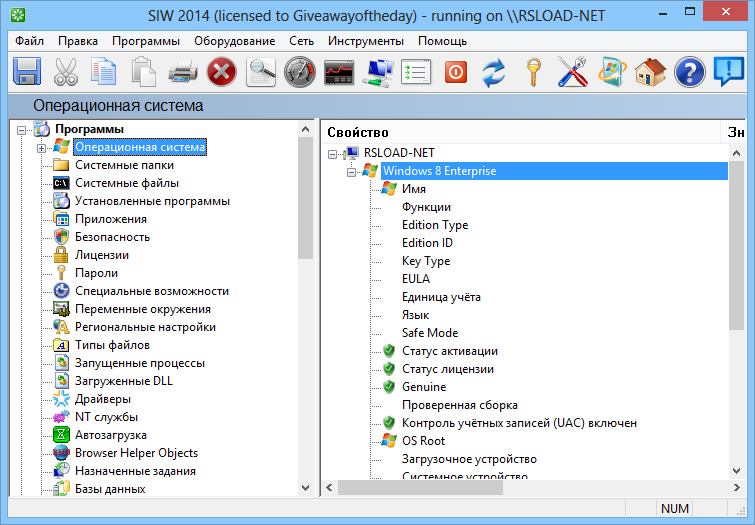
Task: Select Базы данных in the tree
Action: (110, 489)
